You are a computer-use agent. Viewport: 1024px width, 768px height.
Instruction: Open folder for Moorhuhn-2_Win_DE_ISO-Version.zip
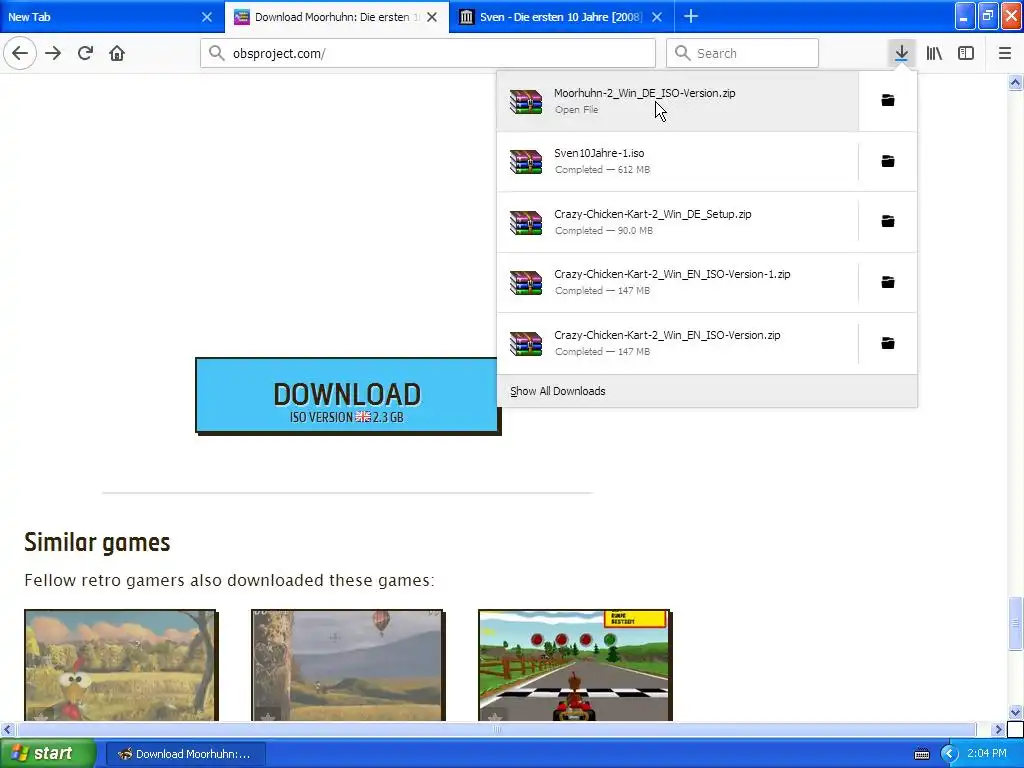[888, 100]
